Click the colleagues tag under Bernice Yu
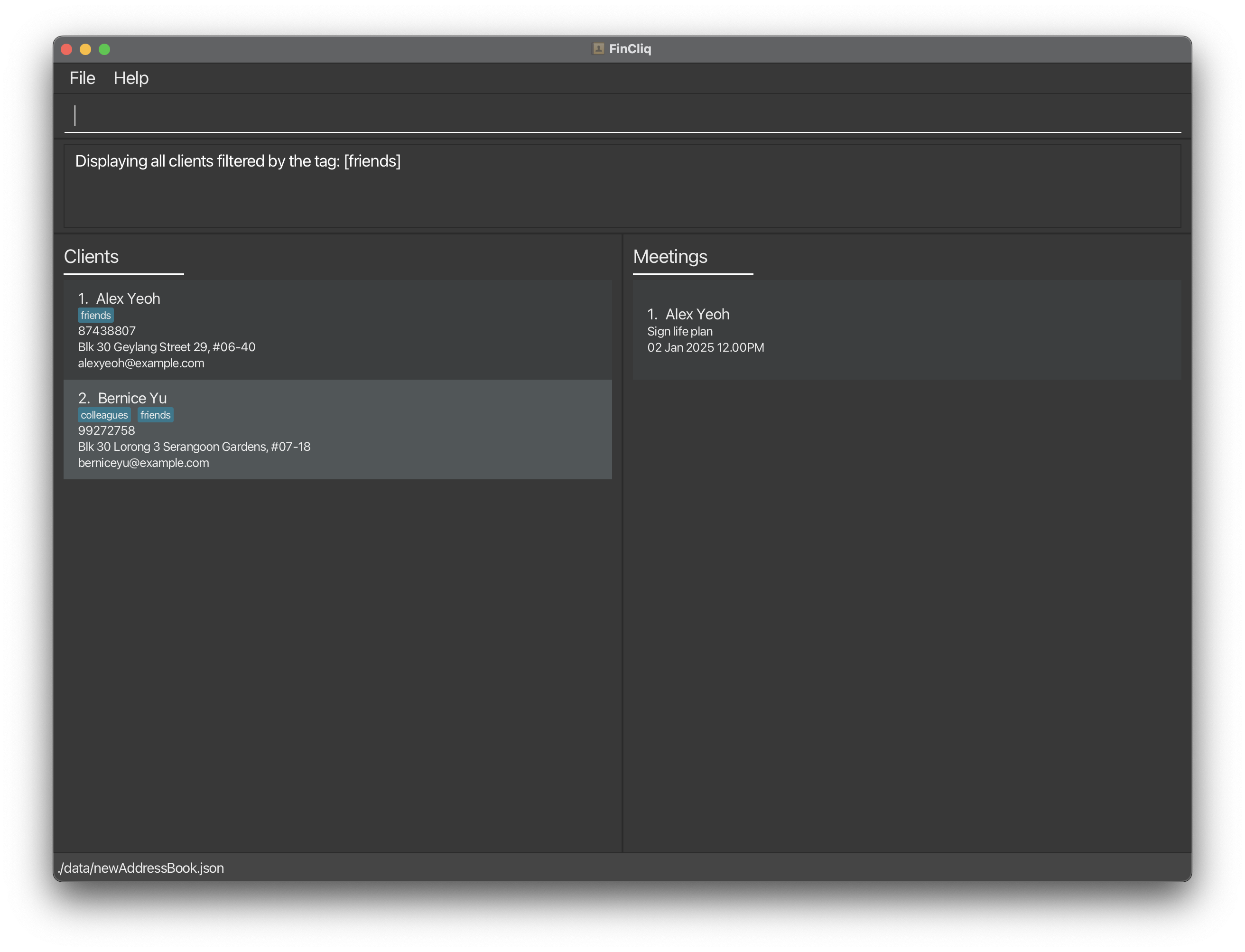Screen dimensions: 1245x952 pos(104,415)
